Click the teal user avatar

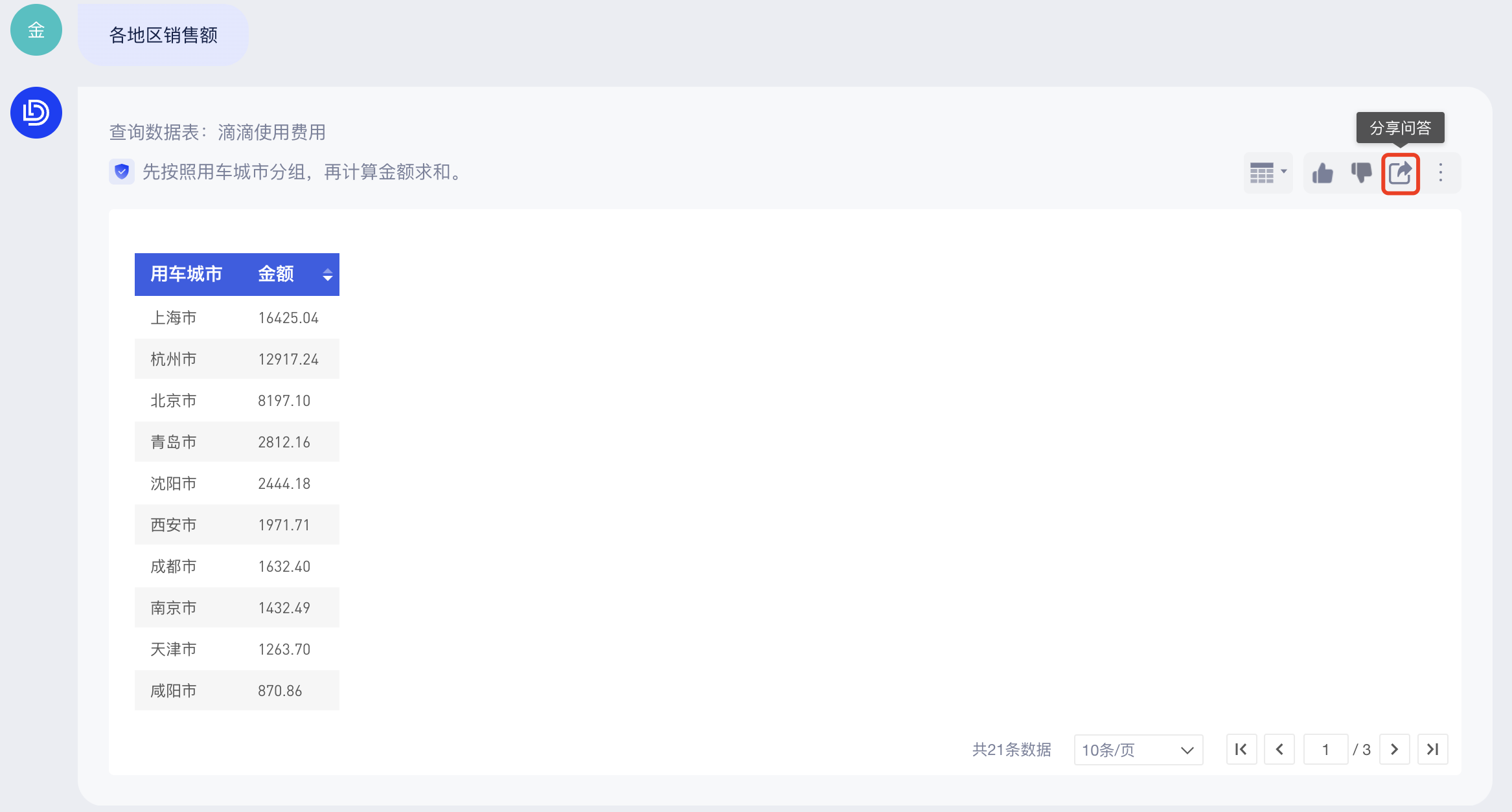tap(36, 30)
